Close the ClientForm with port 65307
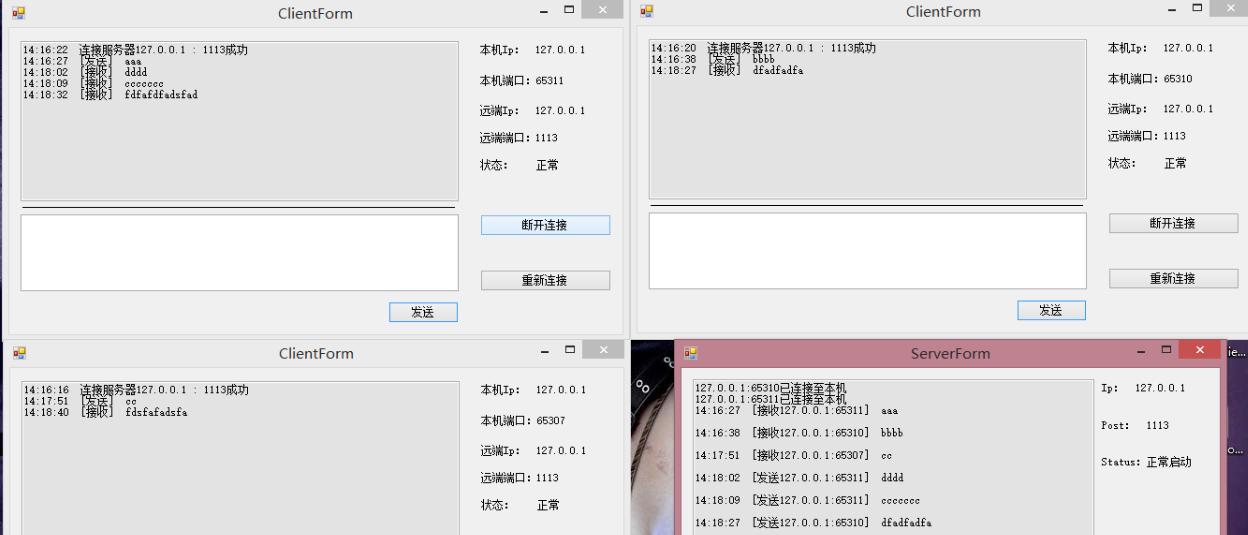This screenshot has width=1248, height=535. point(603,350)
